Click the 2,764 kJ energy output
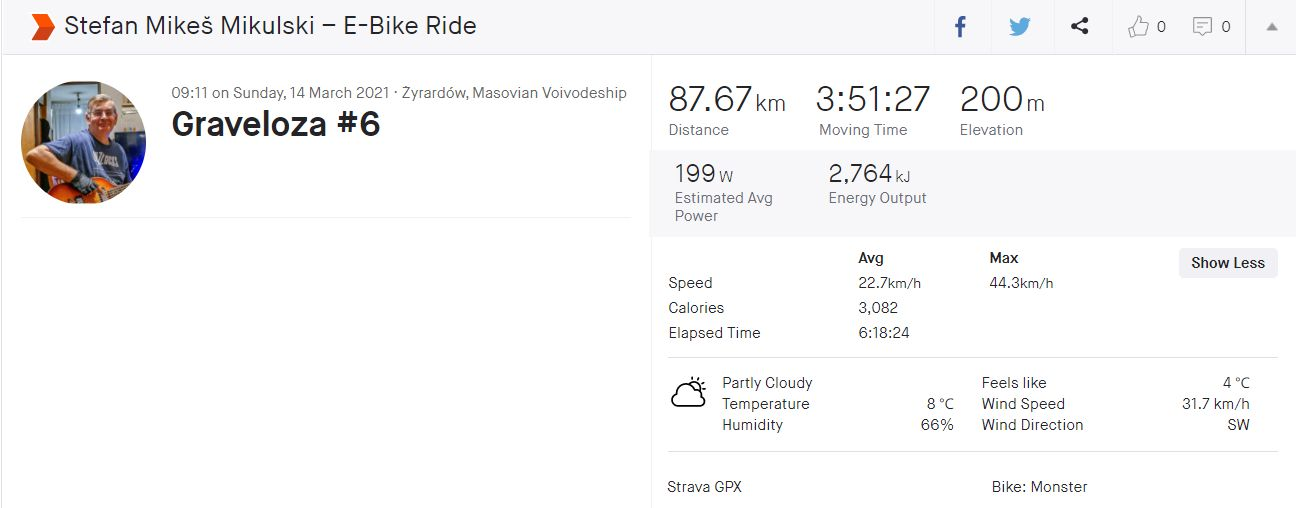Viewport: 1296px width, 508px height. tap(869, 175)
